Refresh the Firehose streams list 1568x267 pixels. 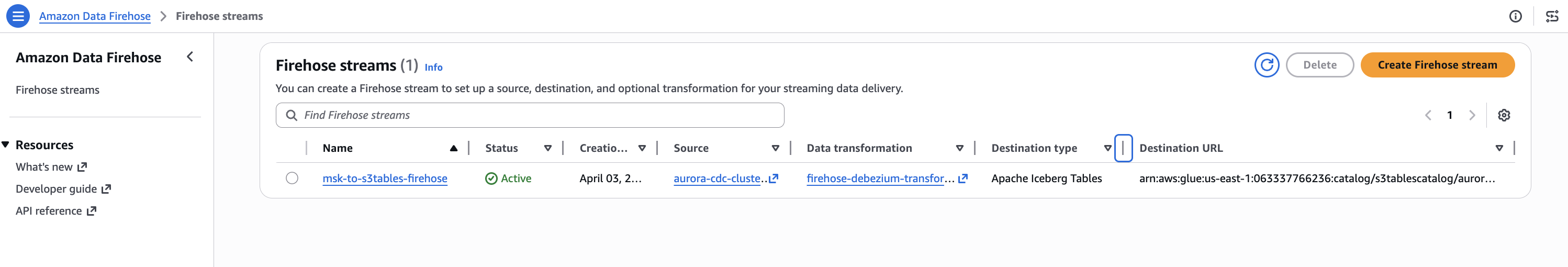point(1267,65)
